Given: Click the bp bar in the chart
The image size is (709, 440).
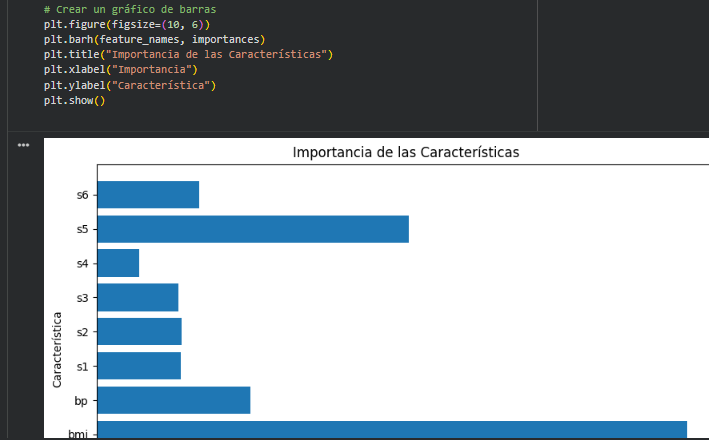Looking at the screenshot, I should (174, 400).
